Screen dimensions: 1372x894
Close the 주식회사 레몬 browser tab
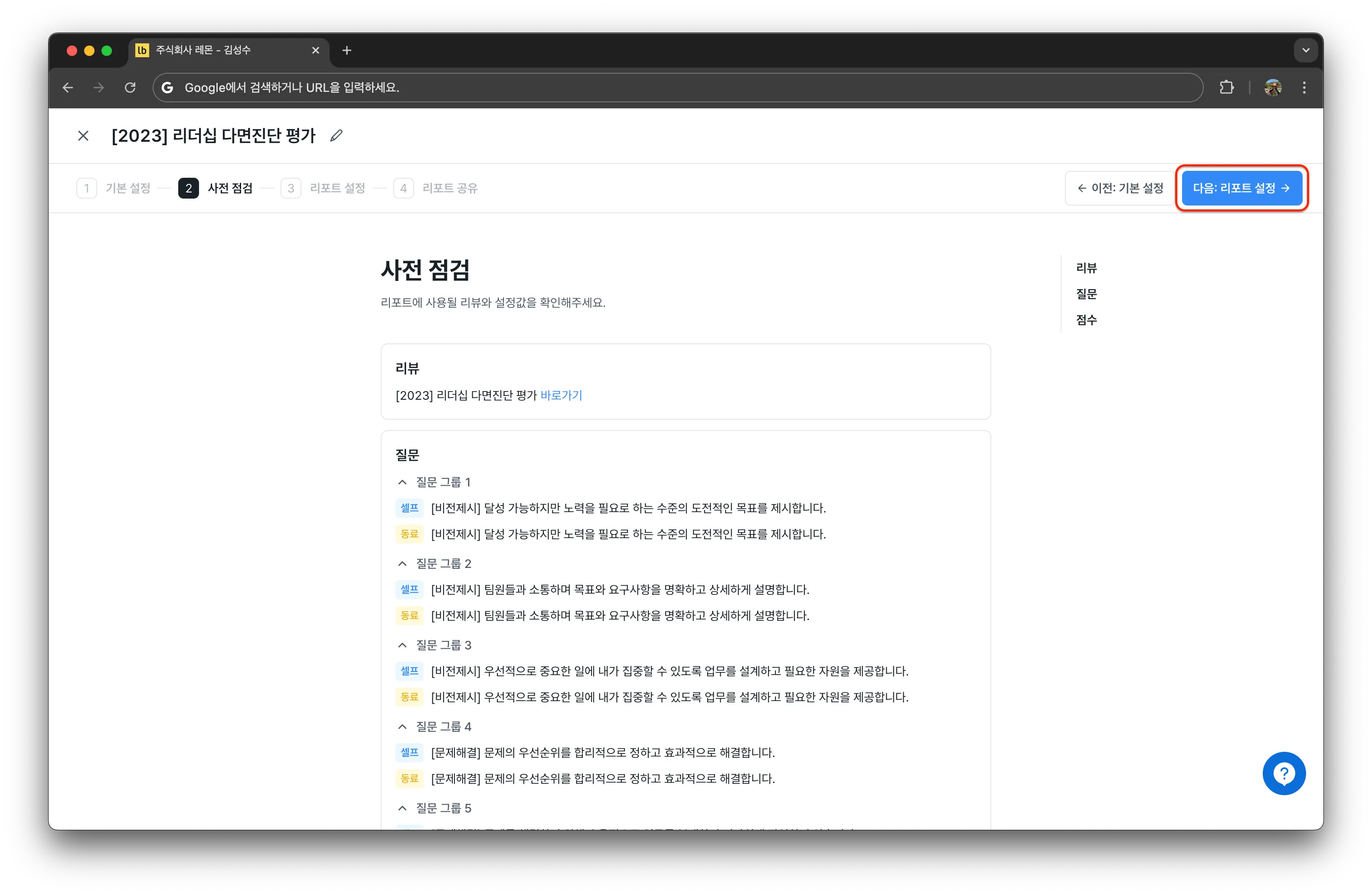315,51
